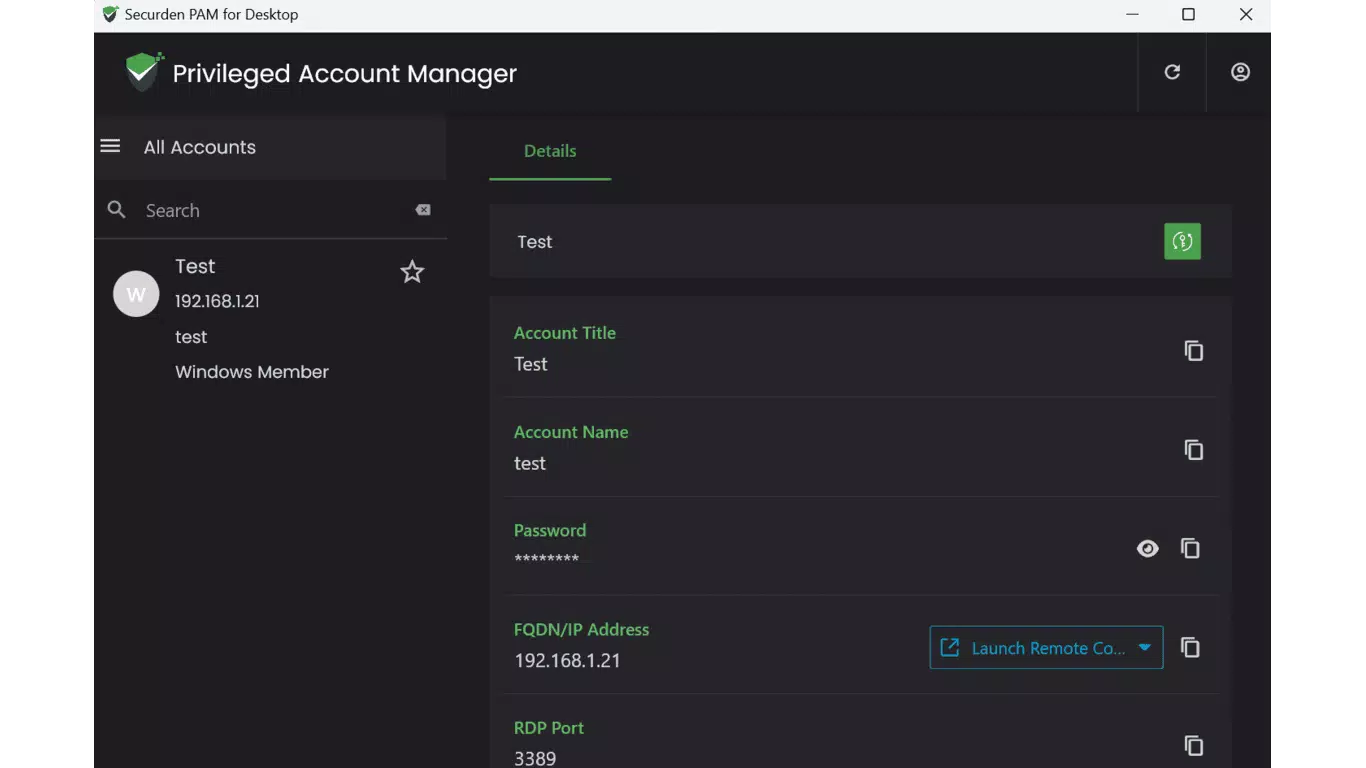Screen dimensions: 1366x768
Task: Clear the search field with the backspace icon
Action: click(423, 210)
